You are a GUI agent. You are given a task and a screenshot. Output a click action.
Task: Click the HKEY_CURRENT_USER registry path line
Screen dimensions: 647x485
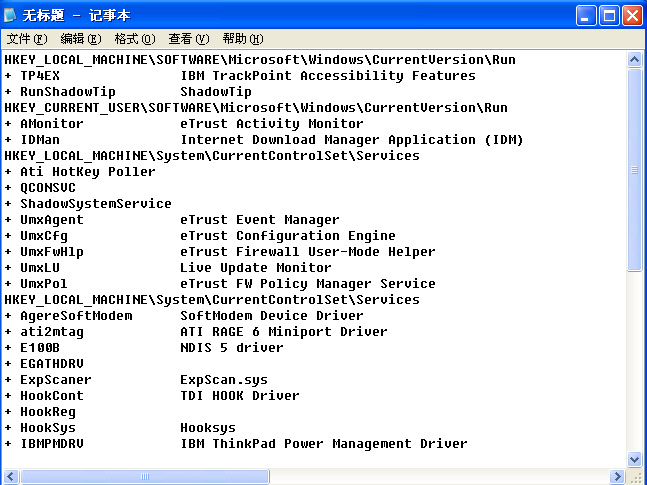(x=256, y=108)
